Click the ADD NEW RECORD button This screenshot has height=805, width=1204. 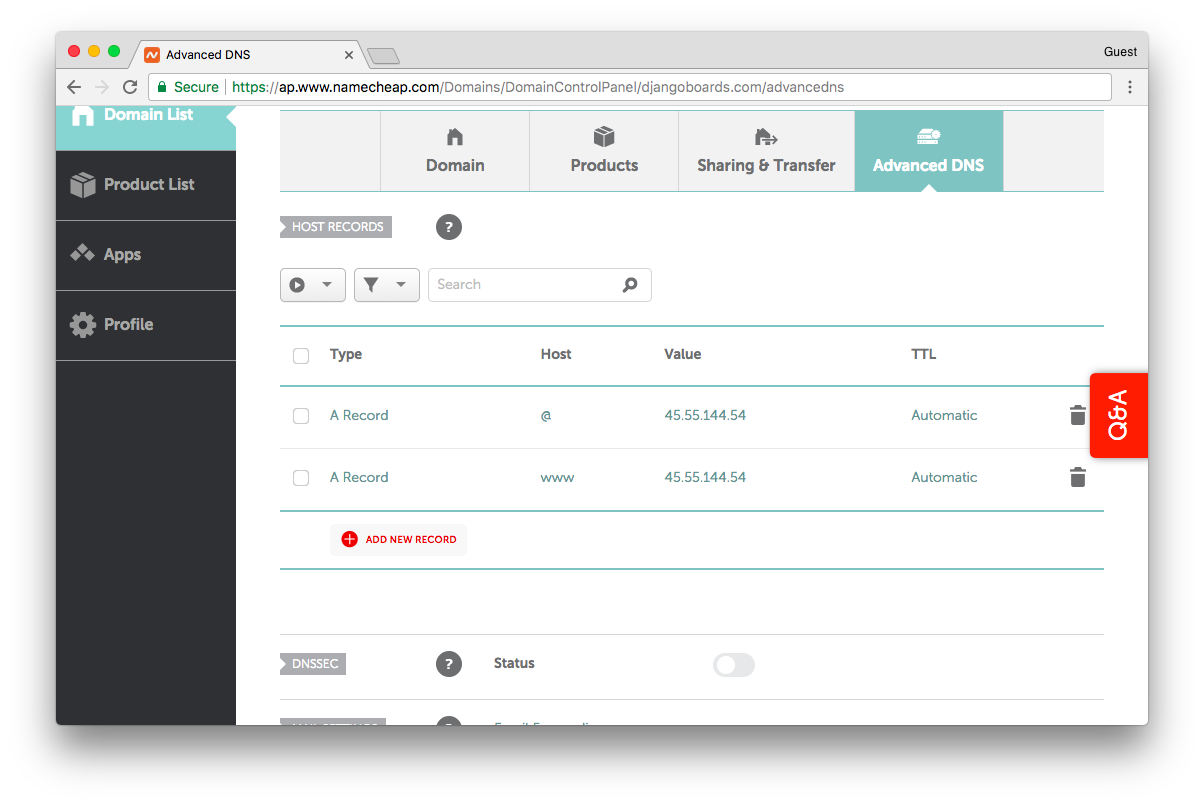(x=398, y=539)
